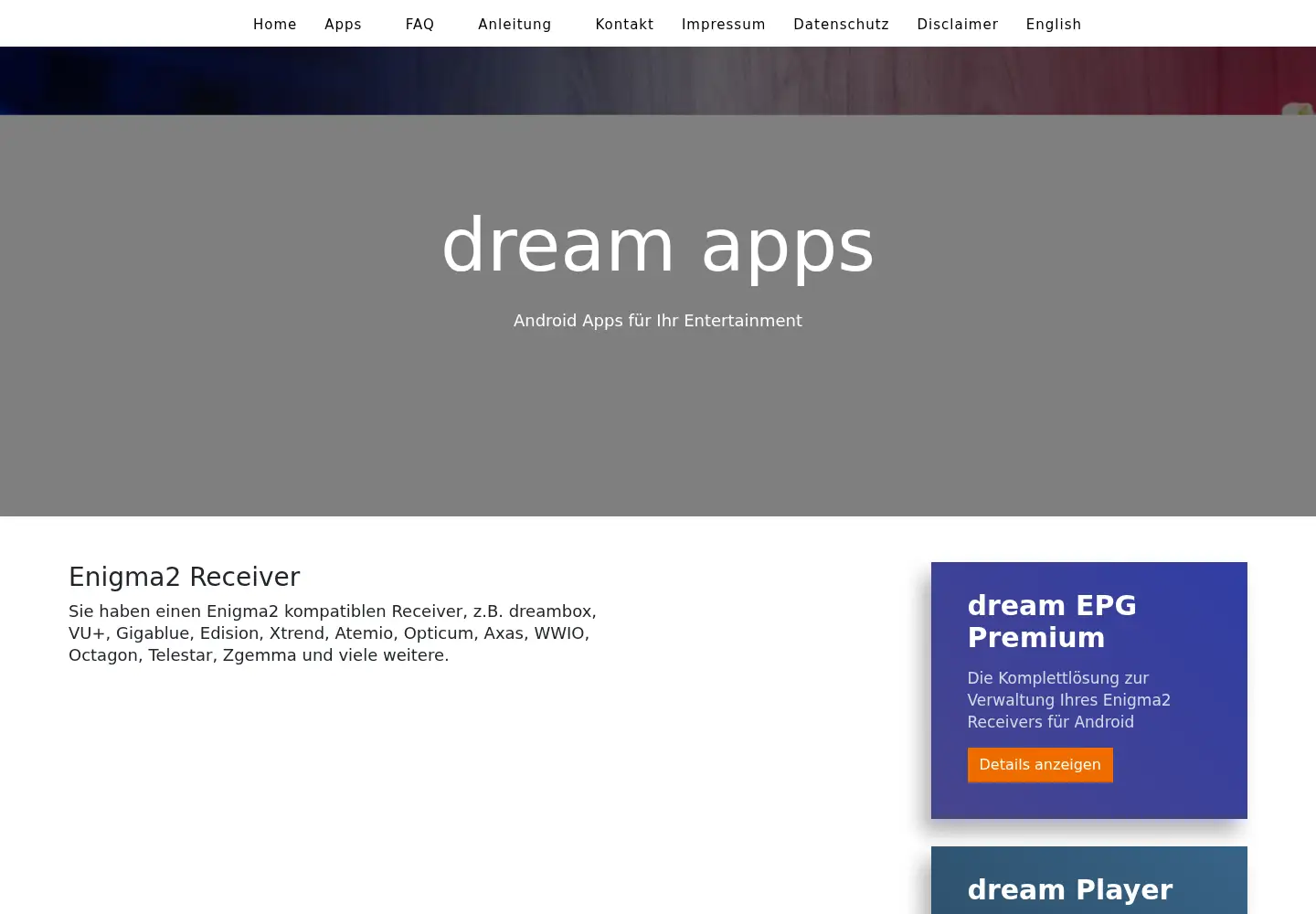Click the Android Apps für Ihr Entertainment tagline
Image resolution: width=1316 pixels, height=914 pixels.
coord(658,321)
